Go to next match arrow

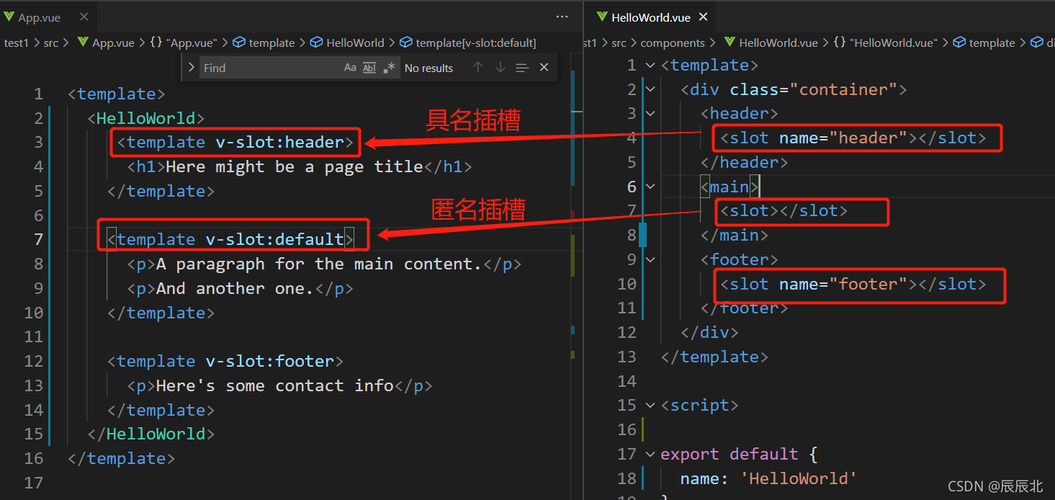coord(500,67)
